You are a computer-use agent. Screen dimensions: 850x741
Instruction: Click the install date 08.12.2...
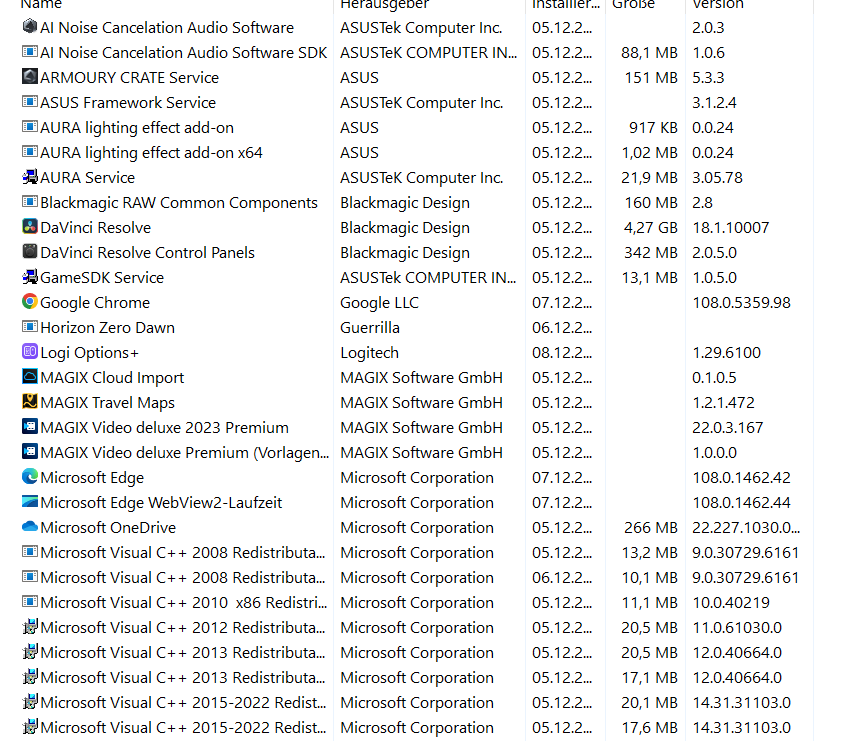point(562,352)
